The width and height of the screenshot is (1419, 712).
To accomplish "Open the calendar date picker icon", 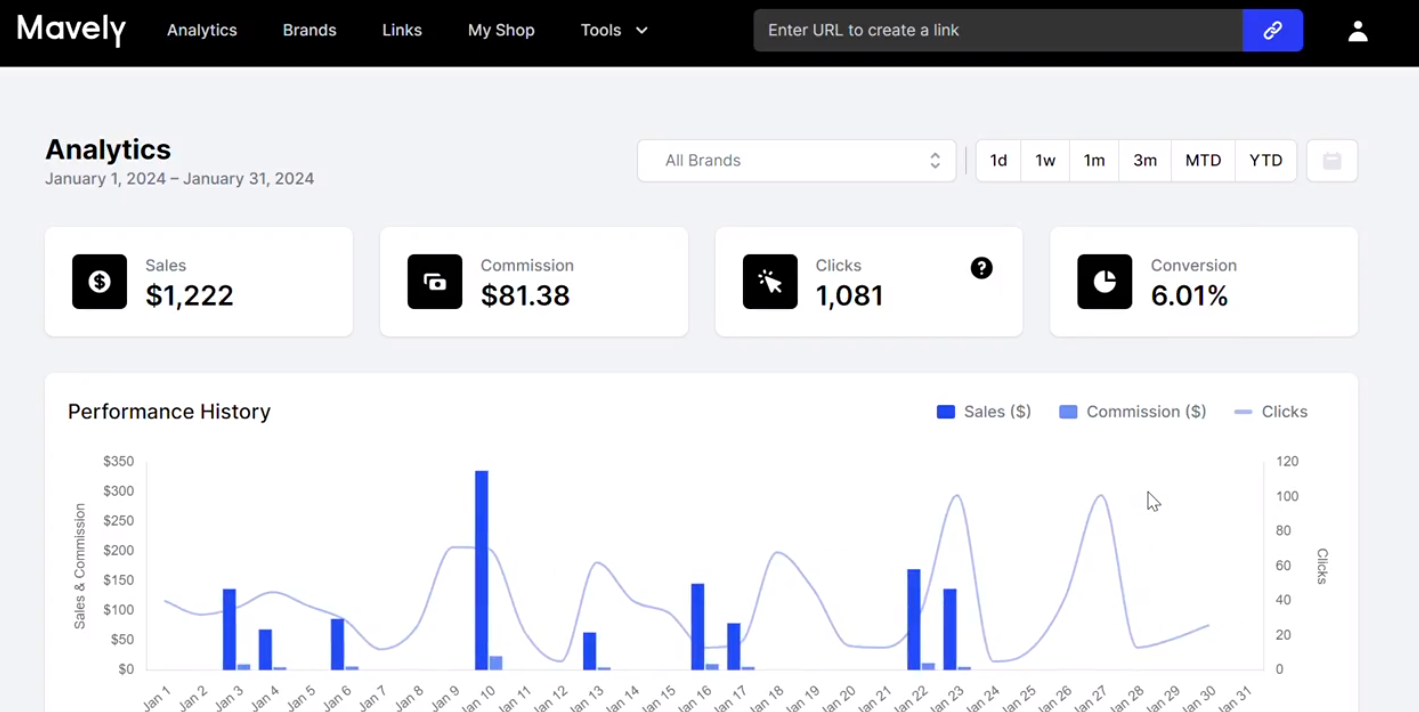I will coord(1332,160).
